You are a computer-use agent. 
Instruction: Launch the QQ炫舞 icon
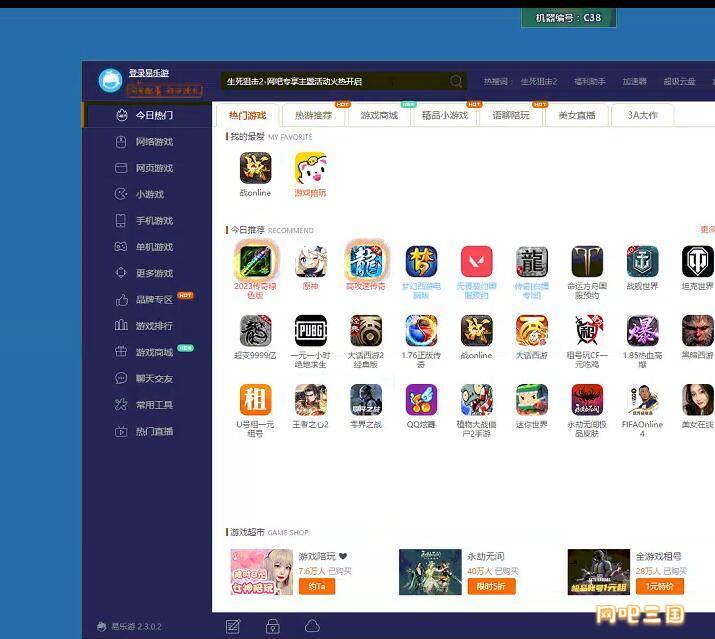pos(421,400)
